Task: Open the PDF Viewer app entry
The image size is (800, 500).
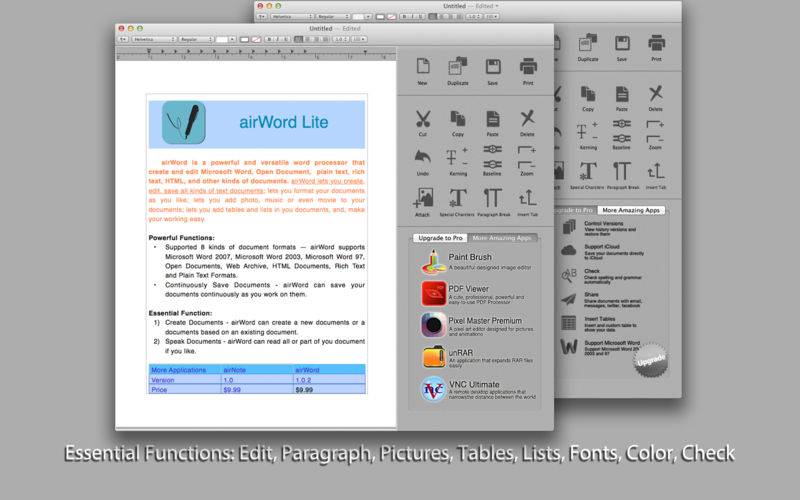Action: pos(475,293)
